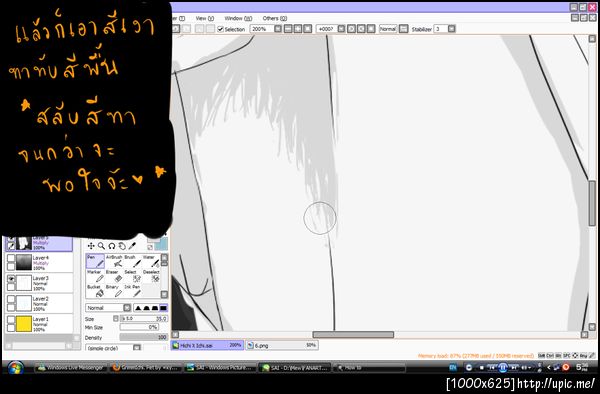This screenshot has width=600, height=394.
Task: Toggle the lower checkbox of Layer2
Action: [11, 307]
